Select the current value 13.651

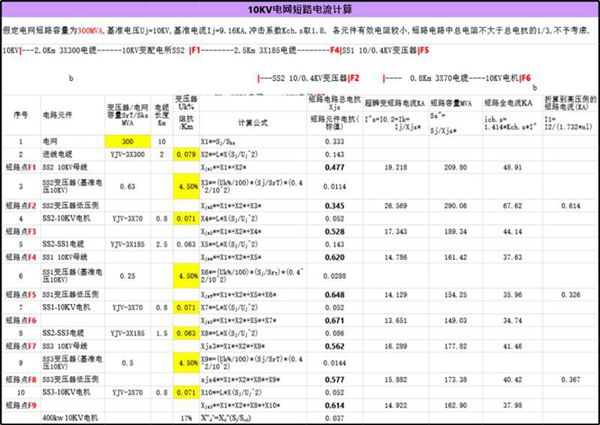point(396,321)
